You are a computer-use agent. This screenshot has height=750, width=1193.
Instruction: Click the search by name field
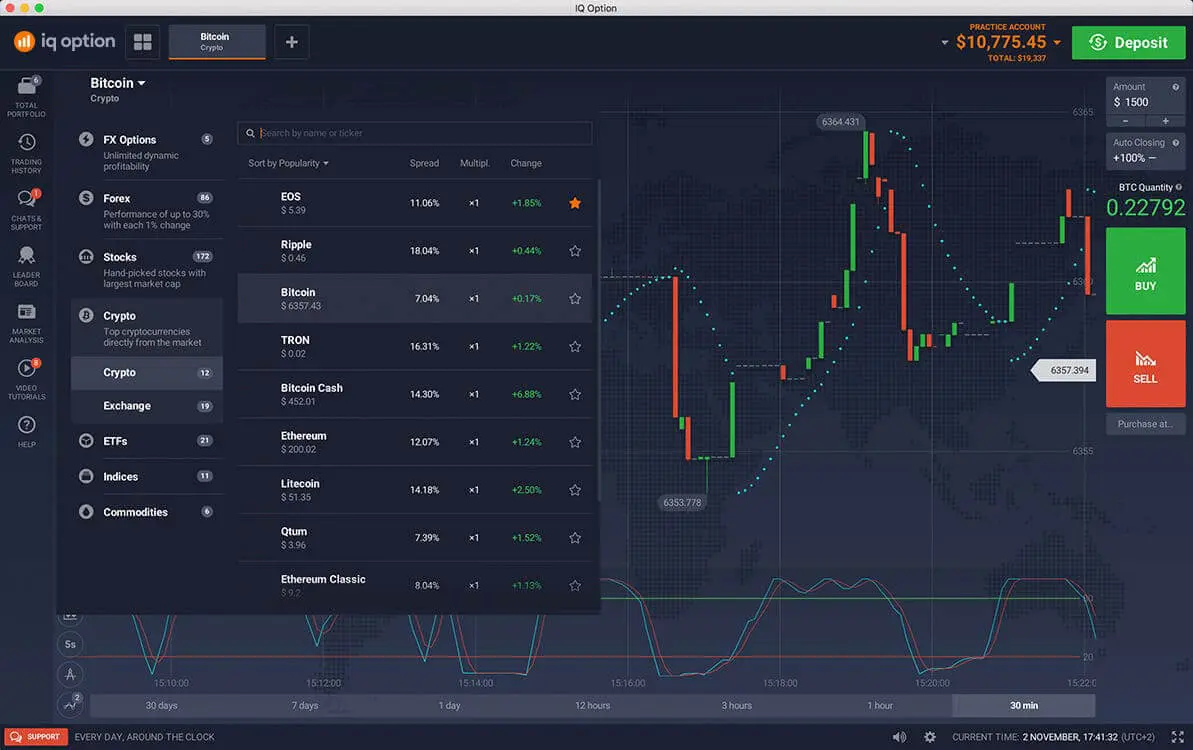click(415, 133)
